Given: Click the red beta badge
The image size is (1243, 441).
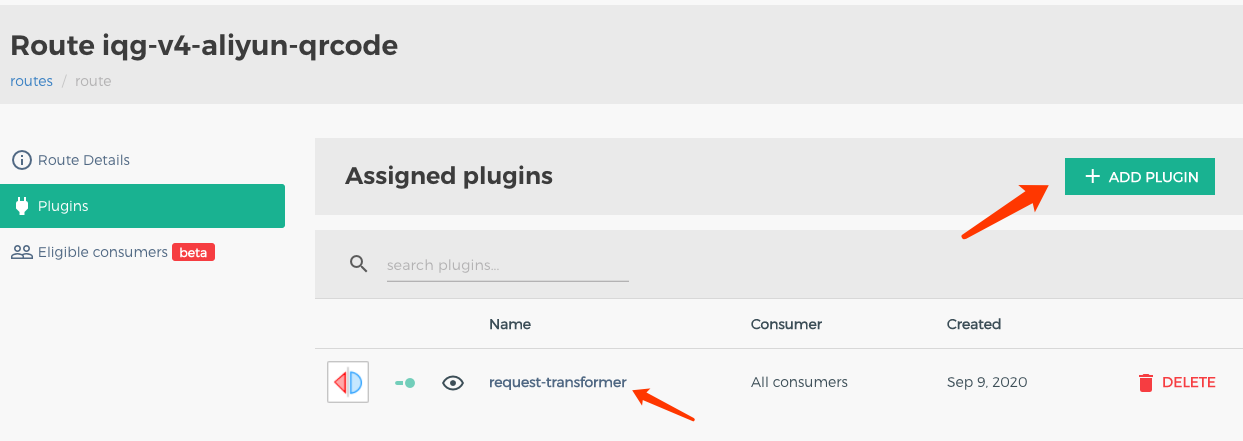Looking at the screenshot, I should pos(193,252).
